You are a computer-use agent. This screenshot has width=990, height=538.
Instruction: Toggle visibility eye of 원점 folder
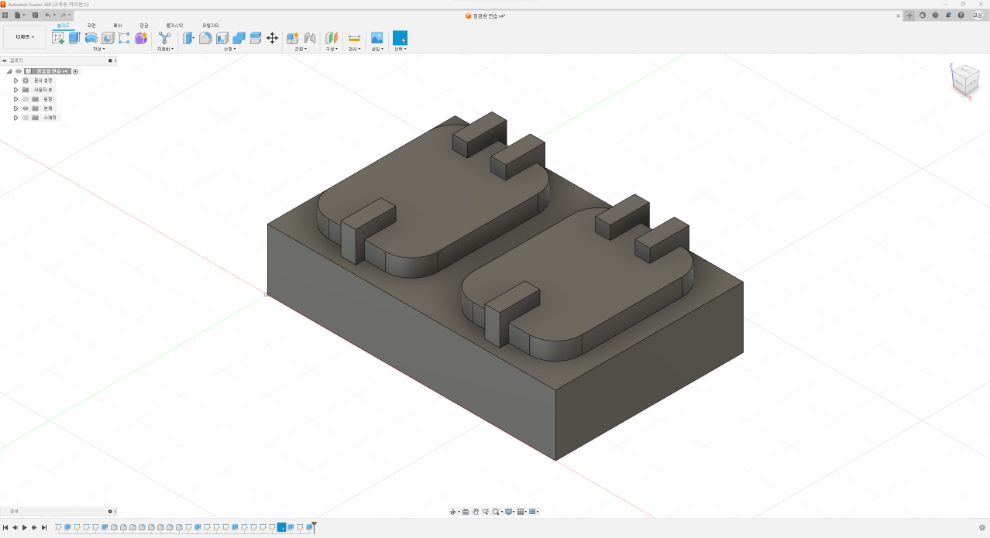coord(25,99)
